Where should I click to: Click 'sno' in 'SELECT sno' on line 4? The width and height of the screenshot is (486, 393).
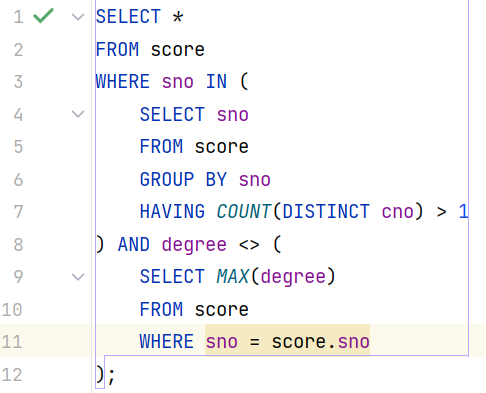click(233, 115)
